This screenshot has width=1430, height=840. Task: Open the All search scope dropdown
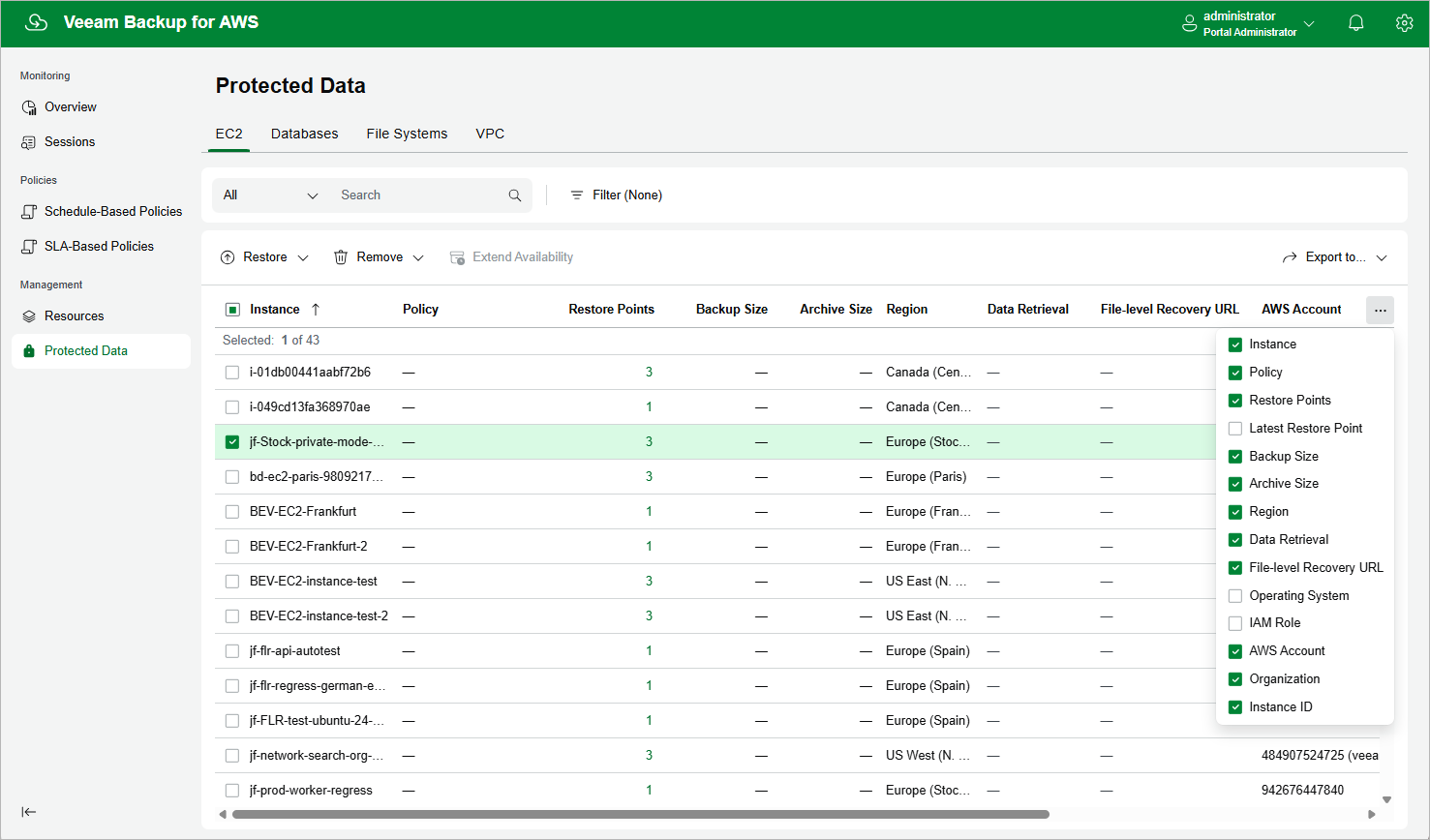270,195
